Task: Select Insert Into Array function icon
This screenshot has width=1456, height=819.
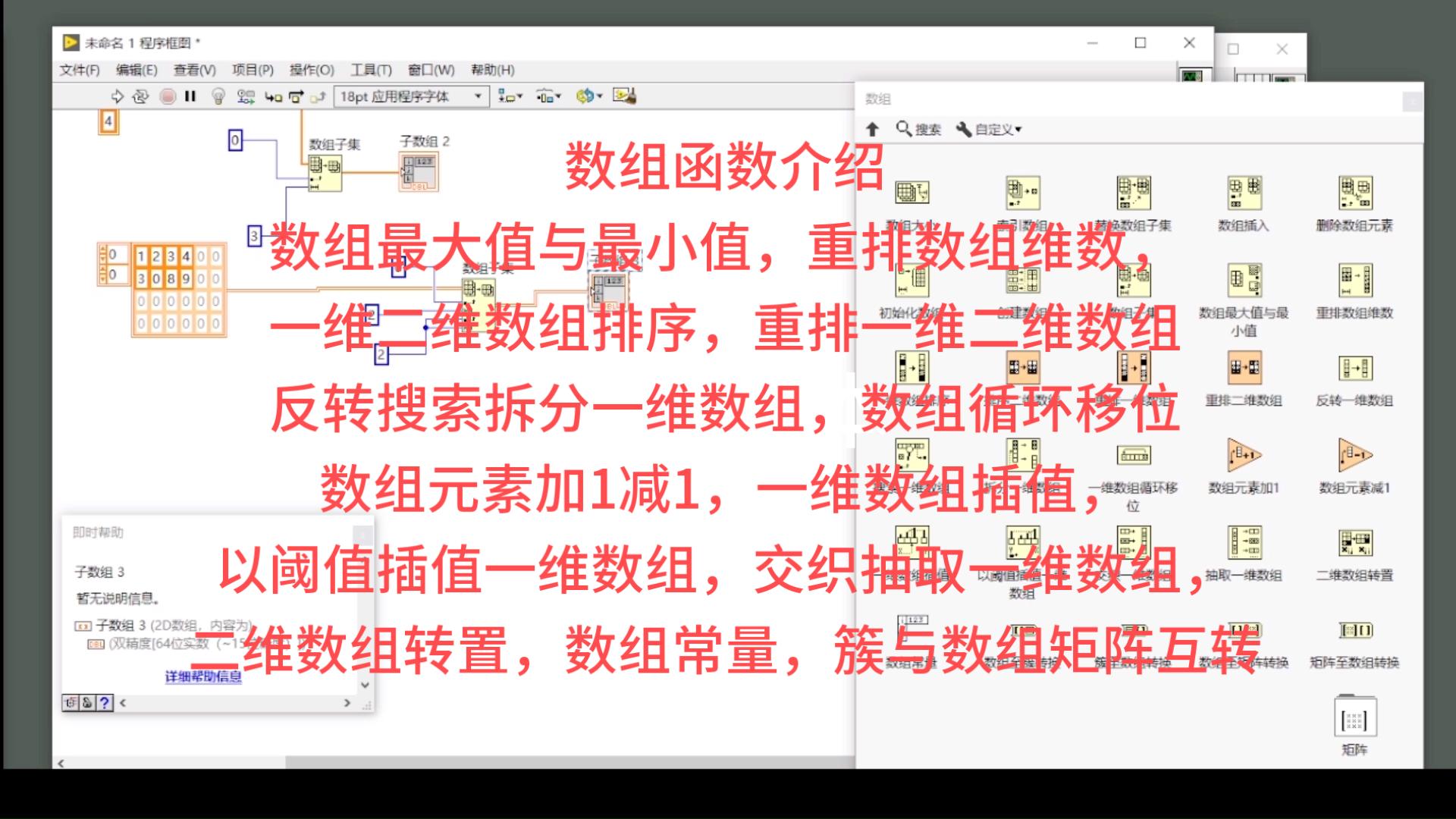Action: point(1244,194)
